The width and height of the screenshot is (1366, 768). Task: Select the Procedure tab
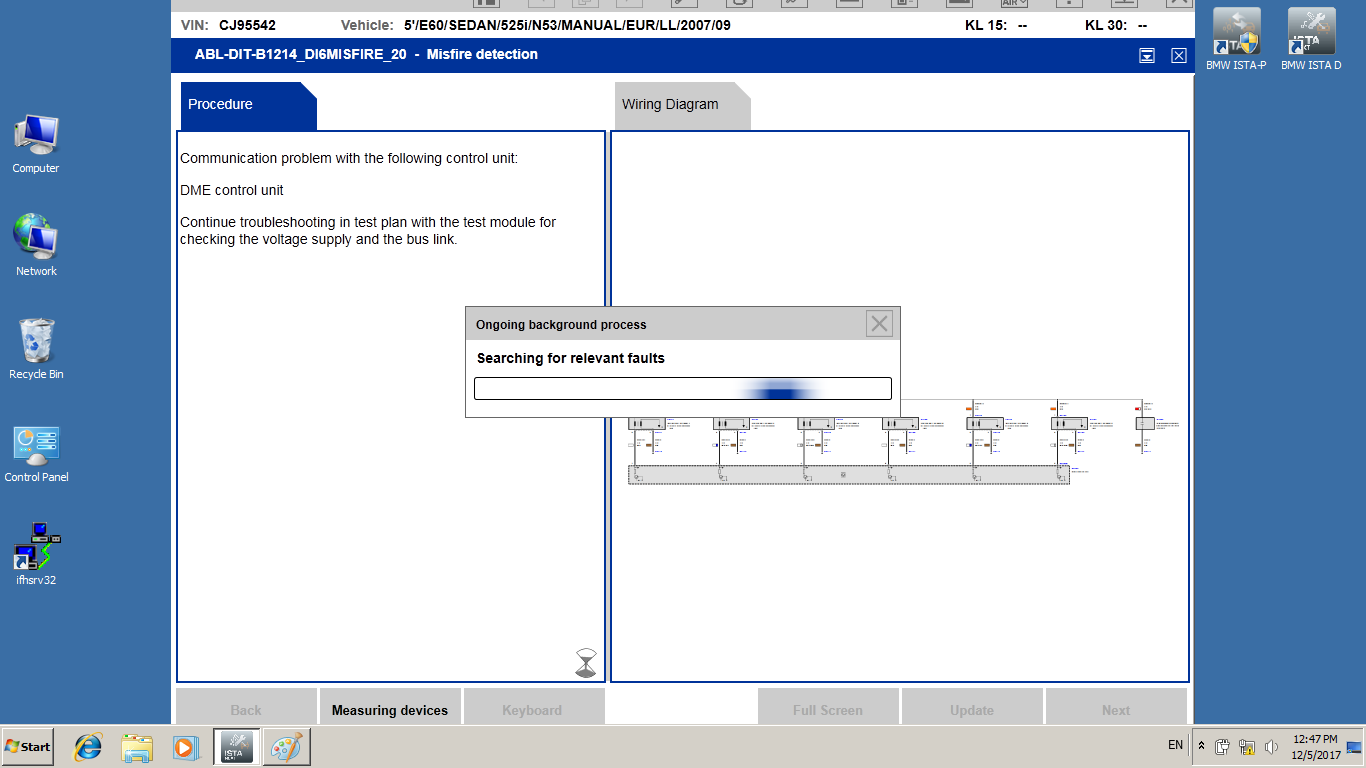[221, 105]
